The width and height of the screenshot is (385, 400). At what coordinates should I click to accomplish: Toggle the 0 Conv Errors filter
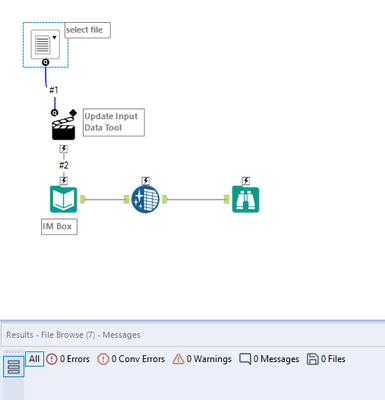pos(131,359)
